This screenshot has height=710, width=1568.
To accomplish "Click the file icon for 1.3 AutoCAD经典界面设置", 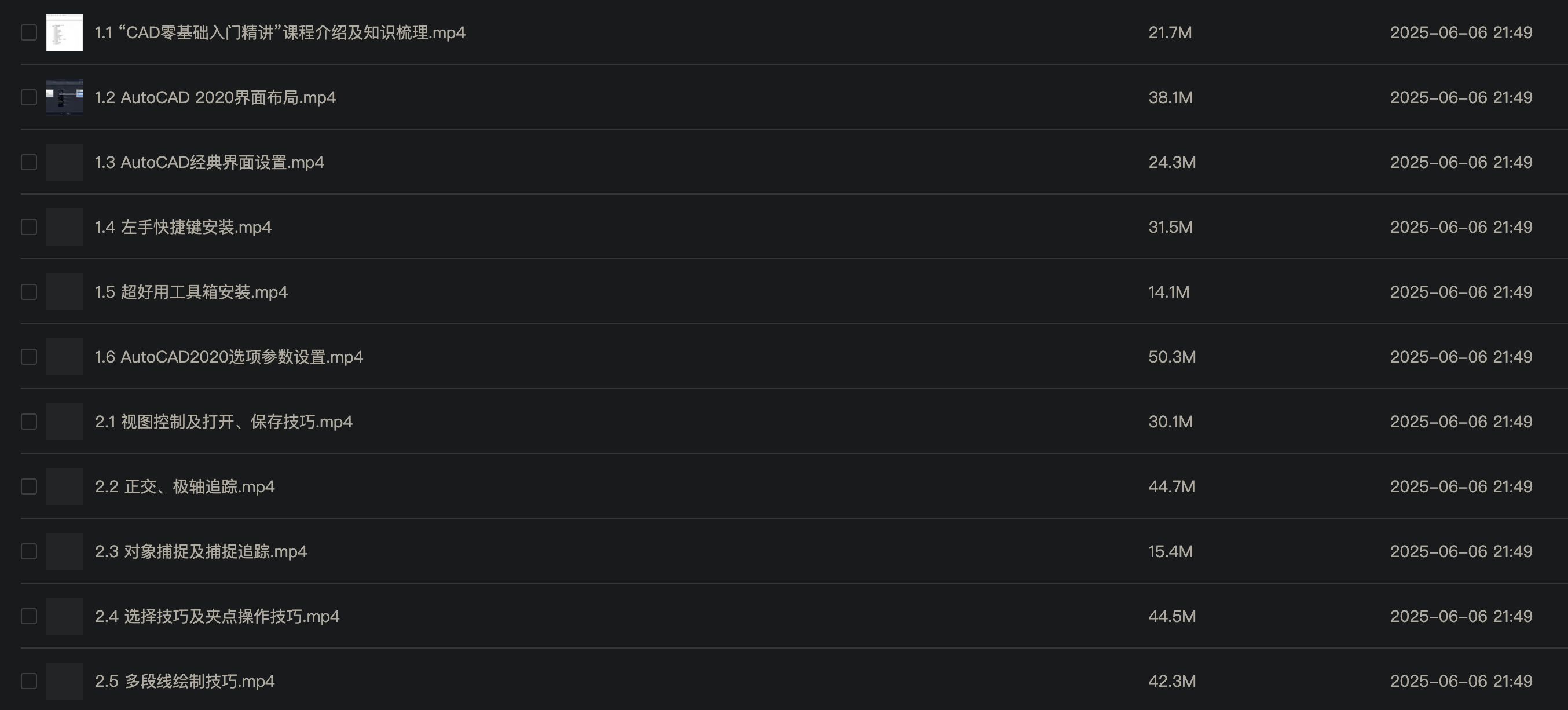I will 64,162.
